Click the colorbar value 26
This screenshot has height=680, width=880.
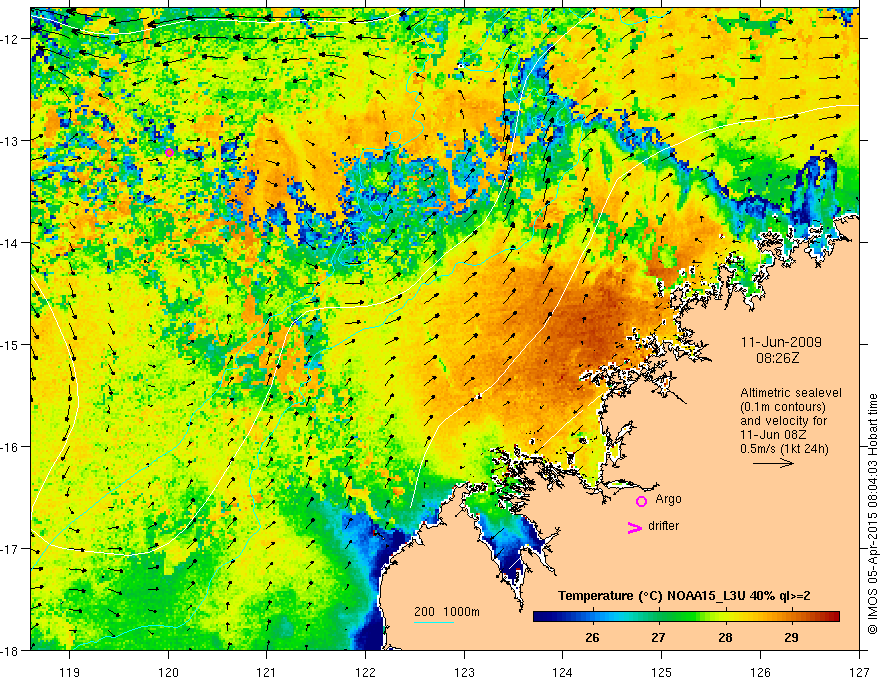pyautogui.click(x=592, y=637)
